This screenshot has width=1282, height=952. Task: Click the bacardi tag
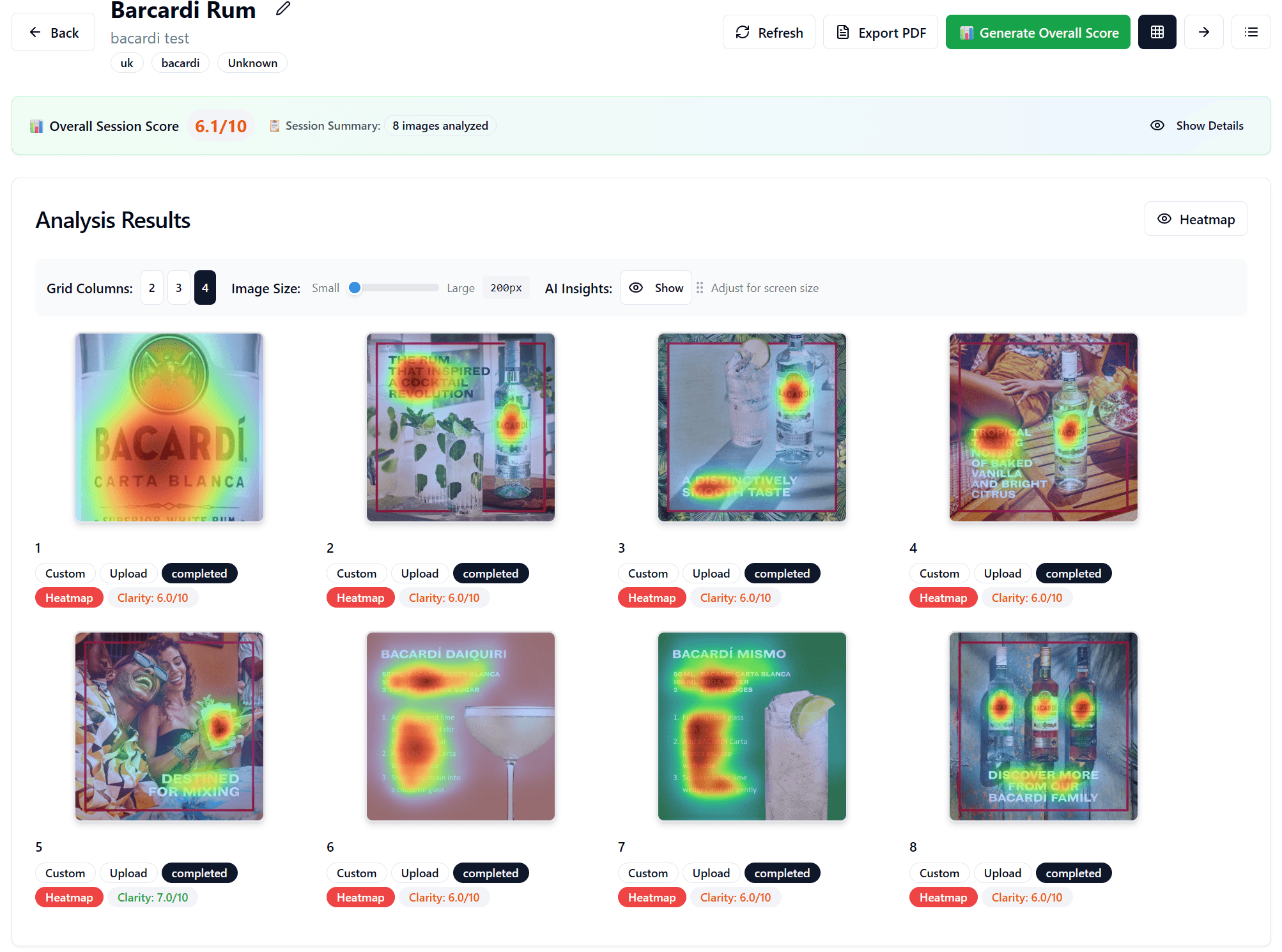pyautogui.click(x=180, y=63)
